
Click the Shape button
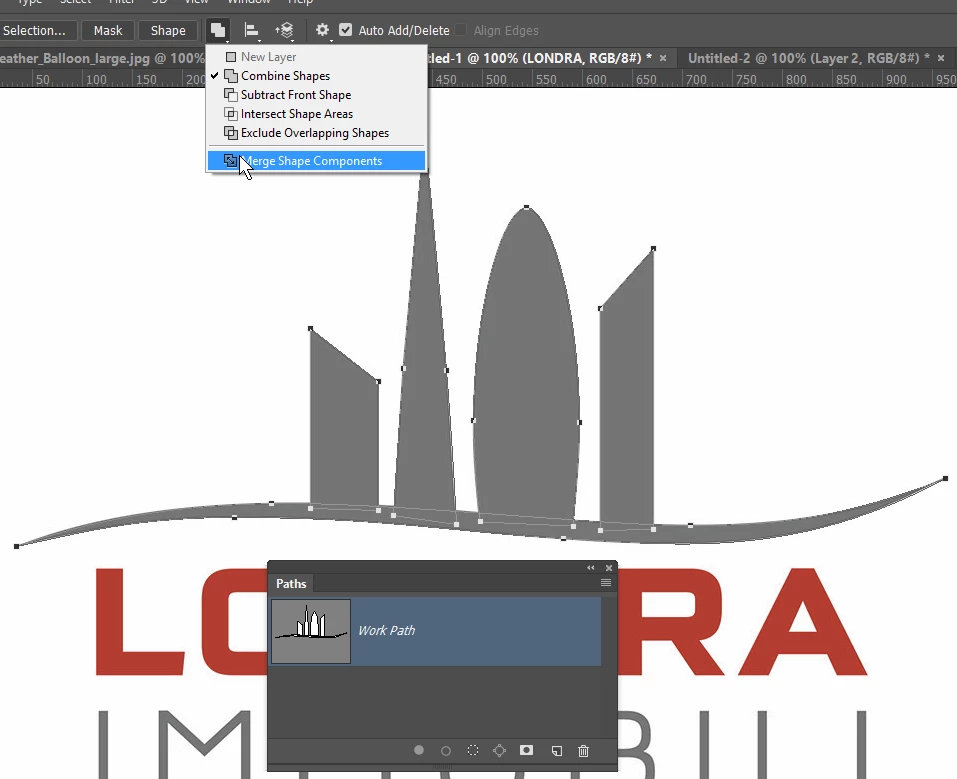tap(168, 31)
